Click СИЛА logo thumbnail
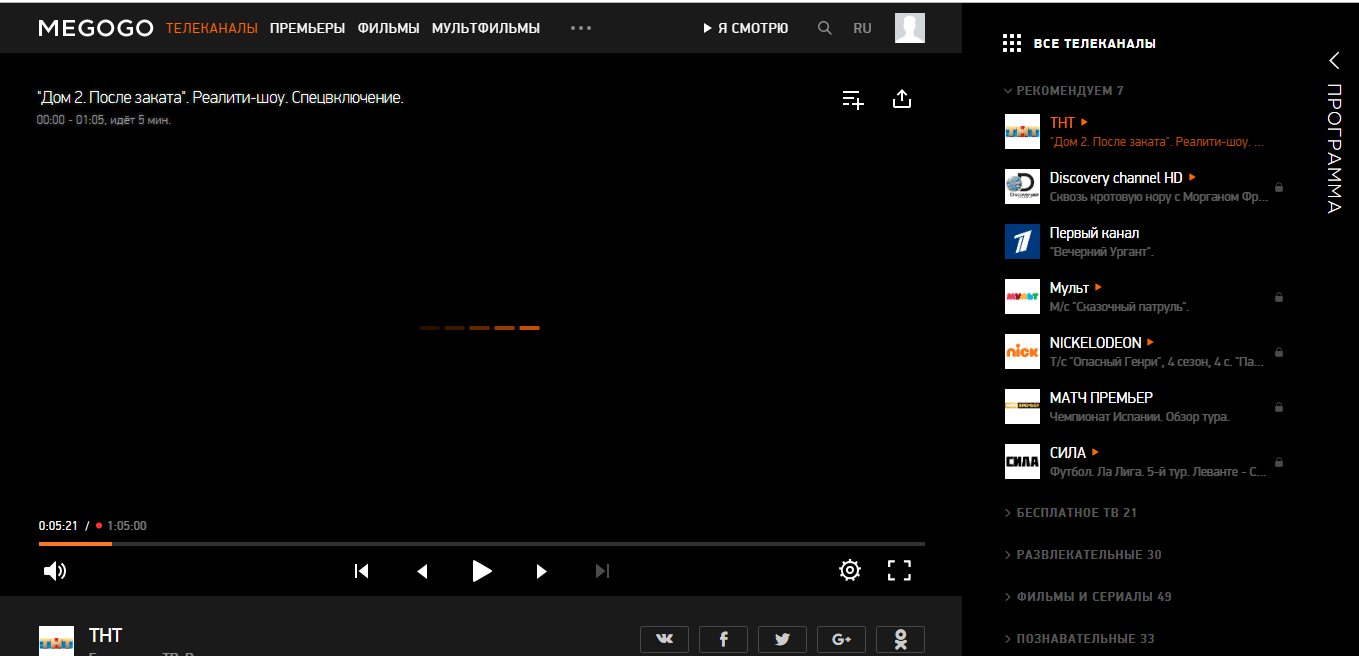The height and width of the screenshot is (656, 1359). click(1022, 462)
